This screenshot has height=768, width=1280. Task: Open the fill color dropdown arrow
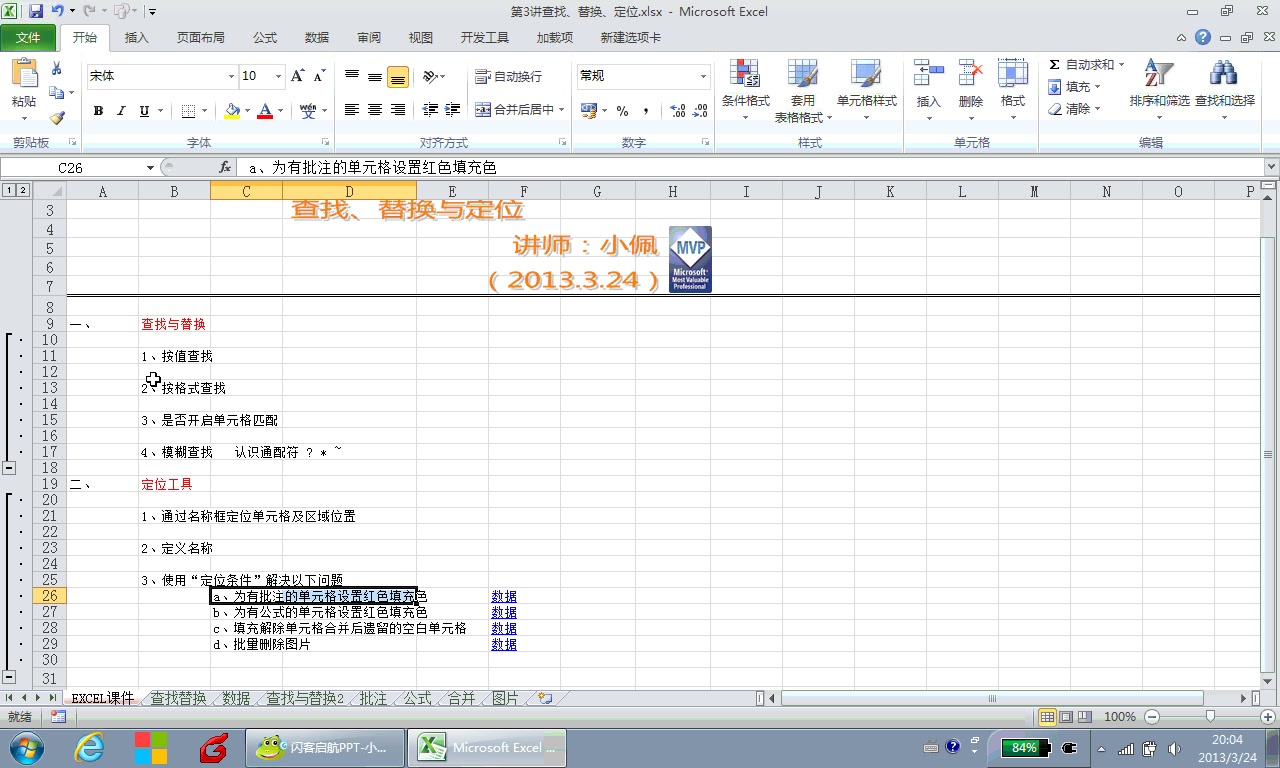[x=247, y=111]
